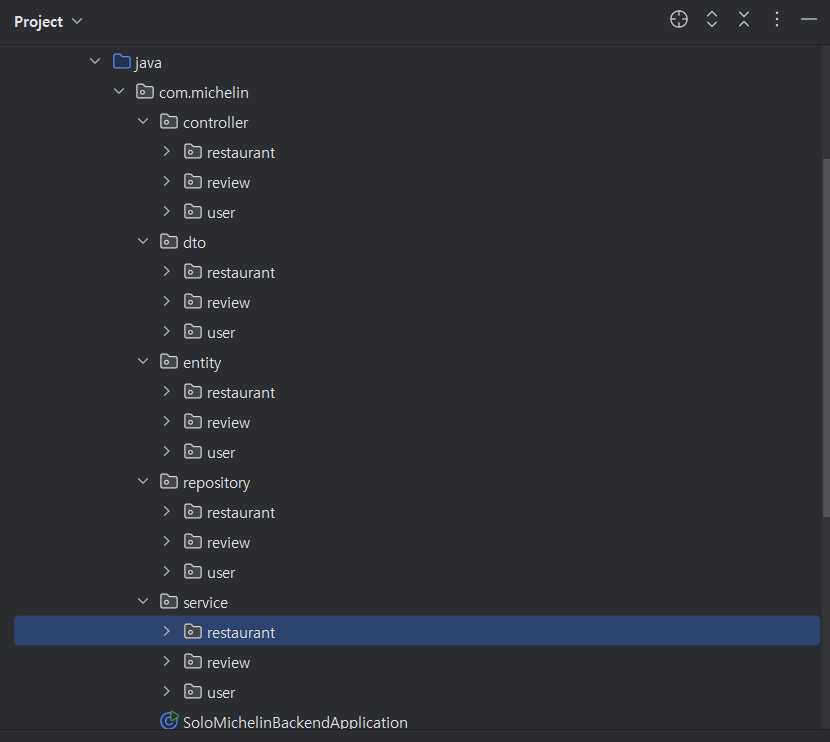The height and width of the screenshot is (742, 830).
Task: Expand review under entity
Action: click(x=167, y=421)
